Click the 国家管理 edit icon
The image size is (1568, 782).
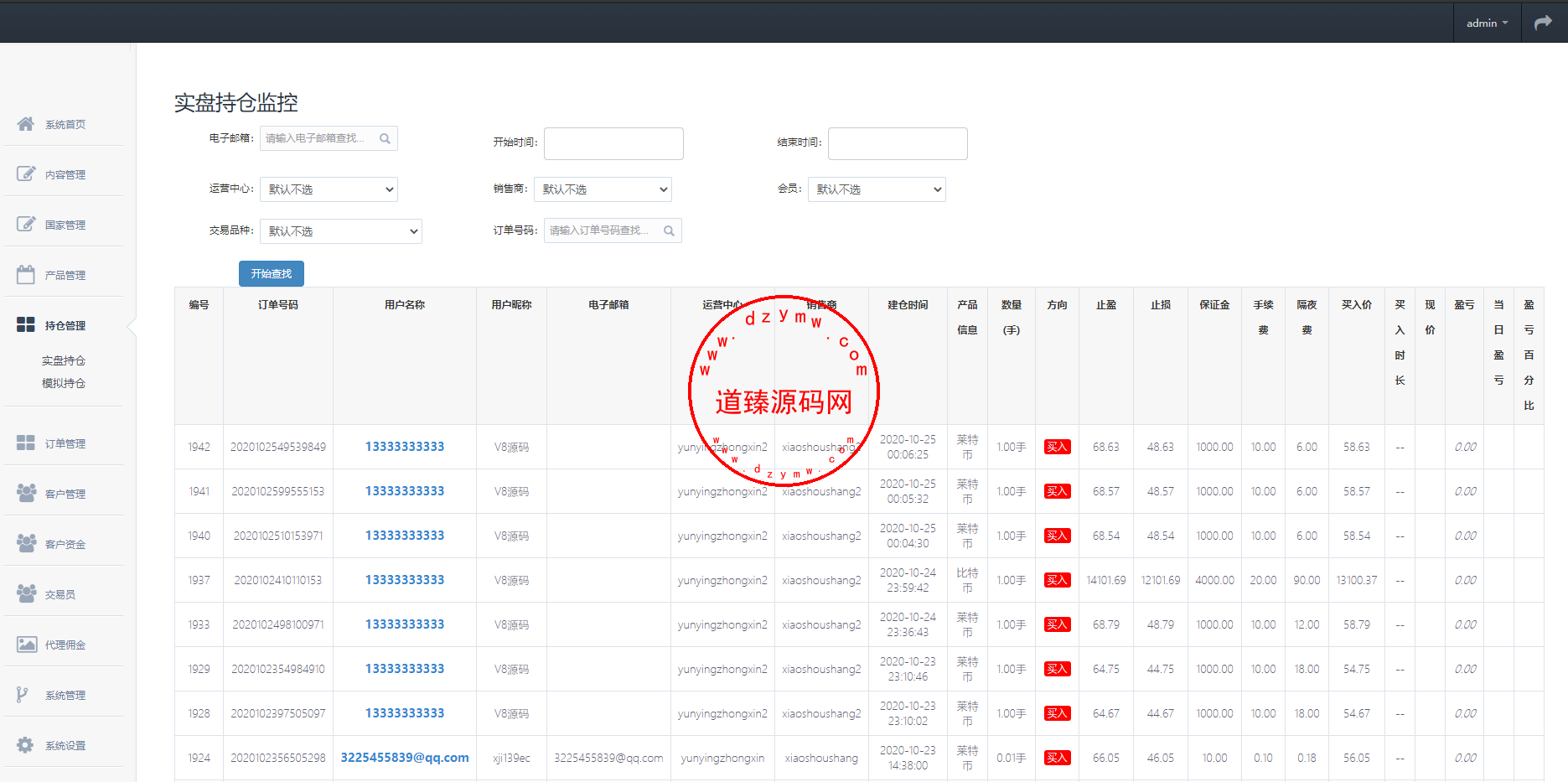pos(26,224)
